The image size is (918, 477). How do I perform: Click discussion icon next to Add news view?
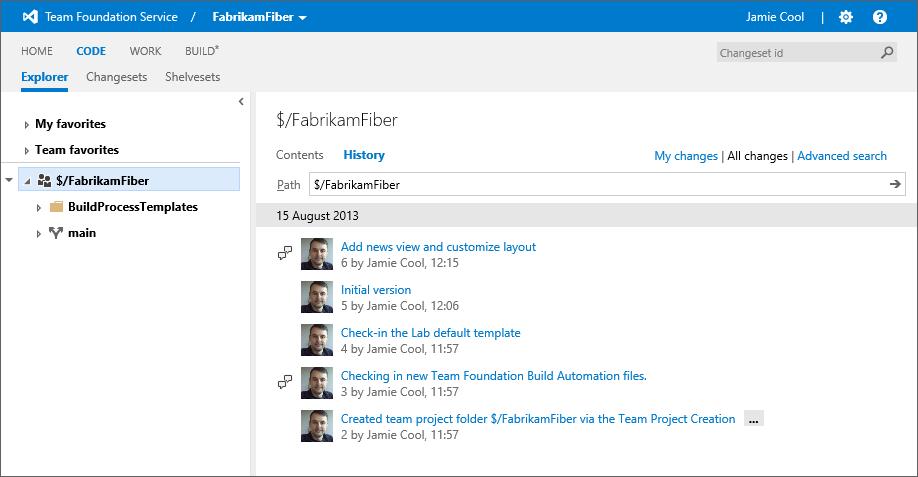click(285, 253)
